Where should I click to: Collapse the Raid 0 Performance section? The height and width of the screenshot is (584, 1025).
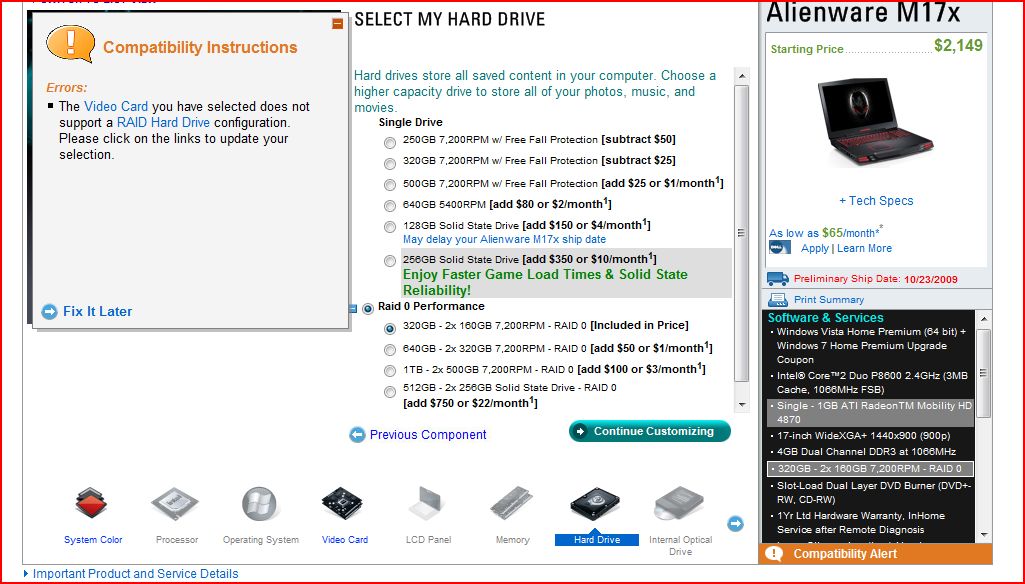pos(353,309)
